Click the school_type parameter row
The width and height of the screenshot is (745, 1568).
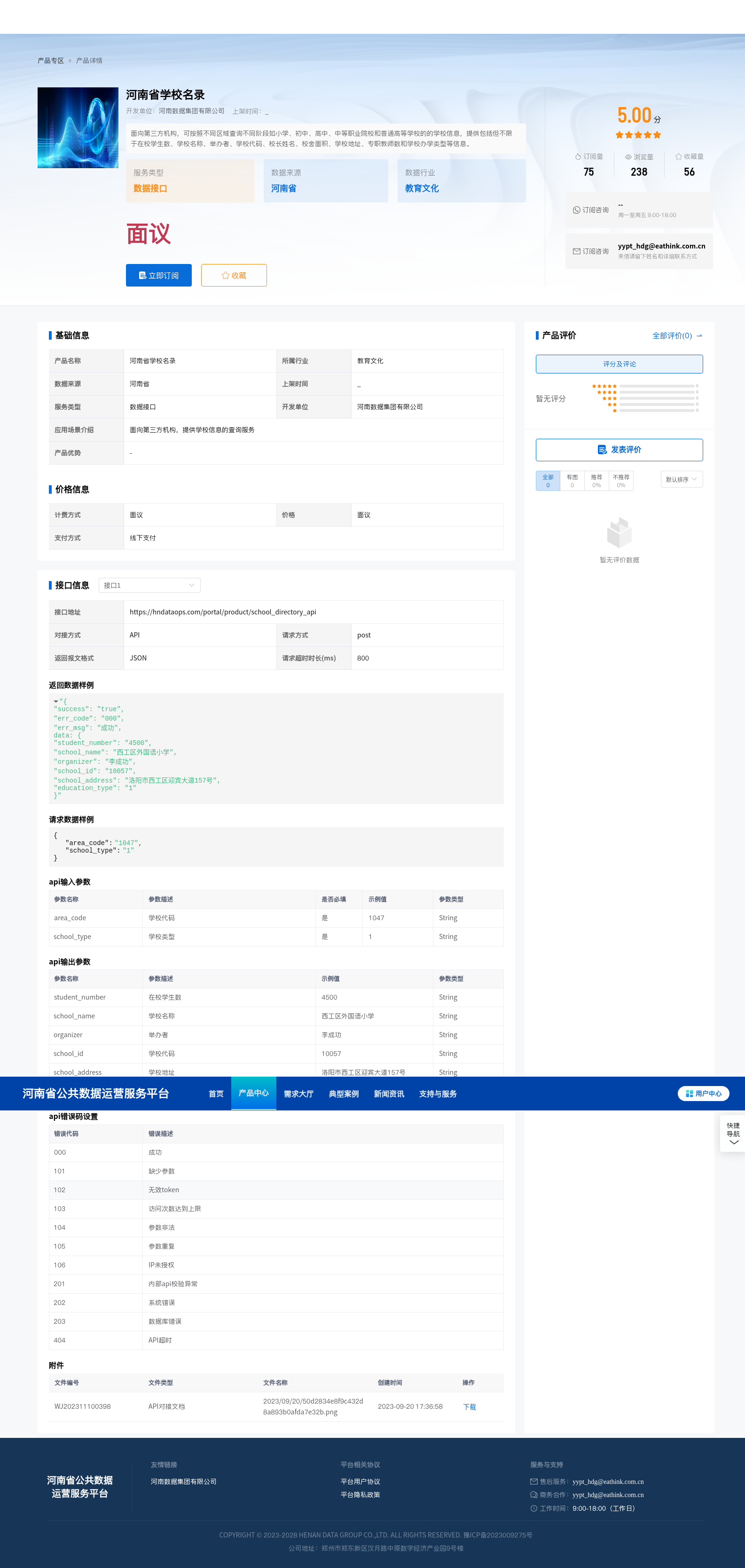click(276, 937)
